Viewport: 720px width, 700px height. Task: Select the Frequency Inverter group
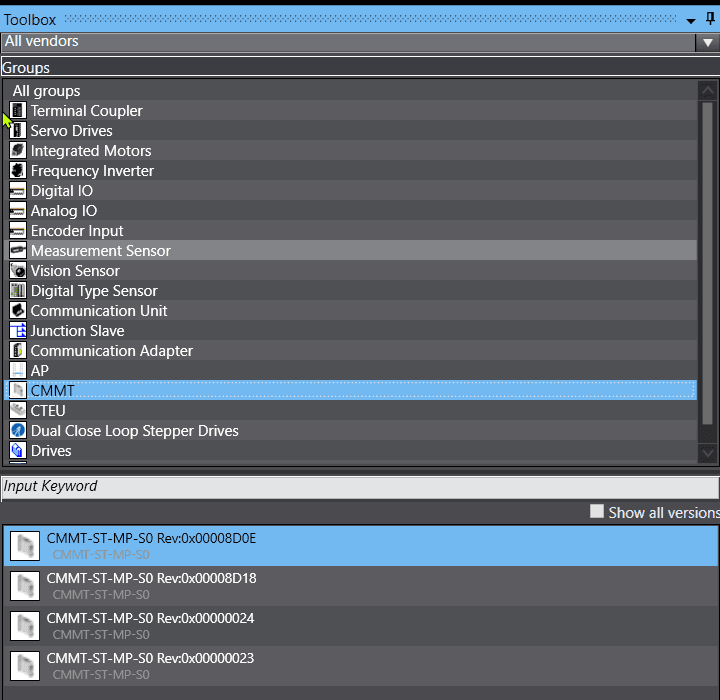tap(351, 170)
